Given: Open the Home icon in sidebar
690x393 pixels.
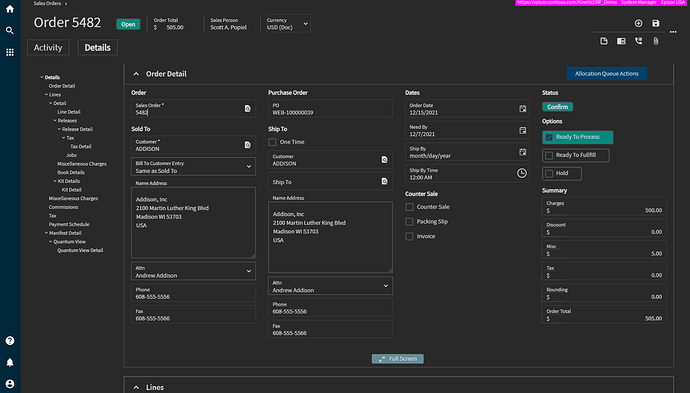Looking at the screenshot, I should (10, 9).
